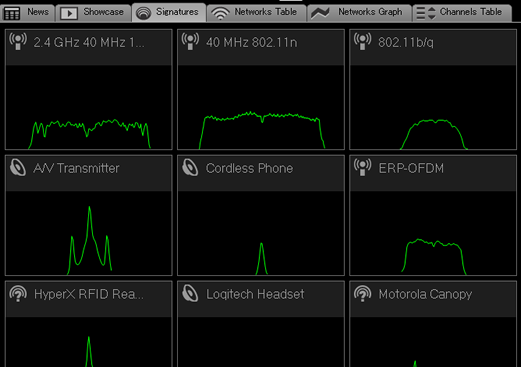Open the Motorola Canopy spectrum graph
The image size is (521, 367).
coord(433,342)
